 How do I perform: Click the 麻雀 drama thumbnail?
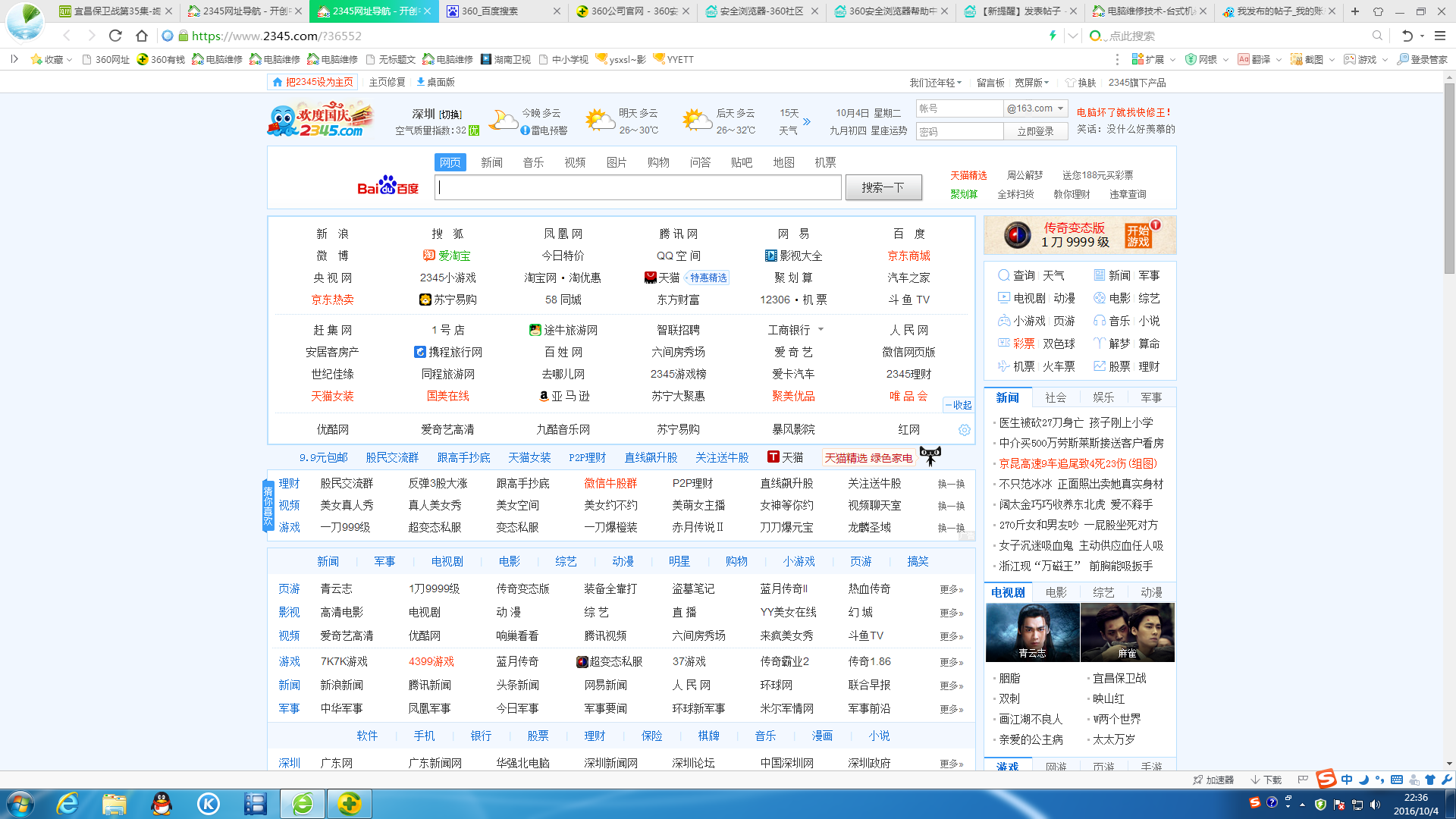coord(1128,632)
